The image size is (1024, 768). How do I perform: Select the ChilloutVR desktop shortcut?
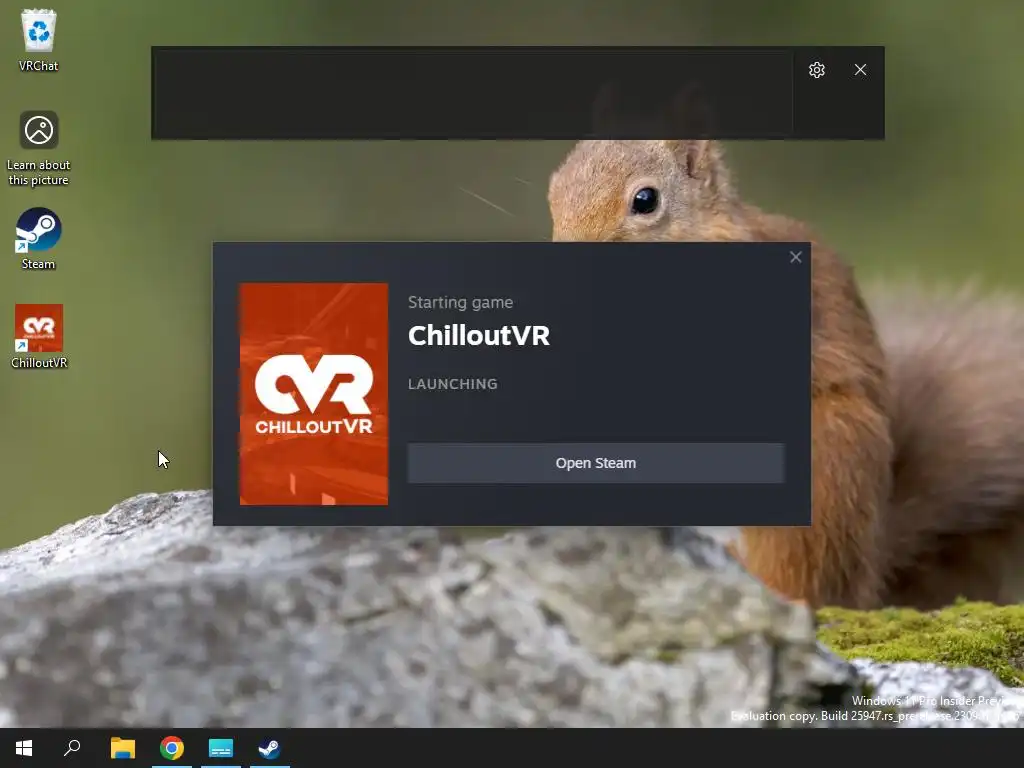point(39,336)
